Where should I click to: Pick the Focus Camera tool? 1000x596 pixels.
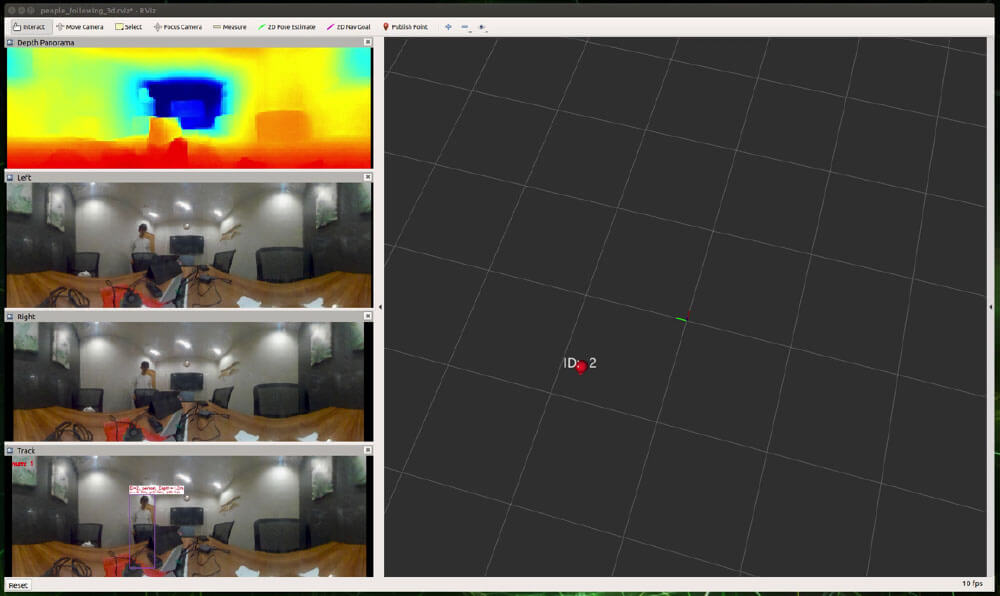(x=178, y=27)
